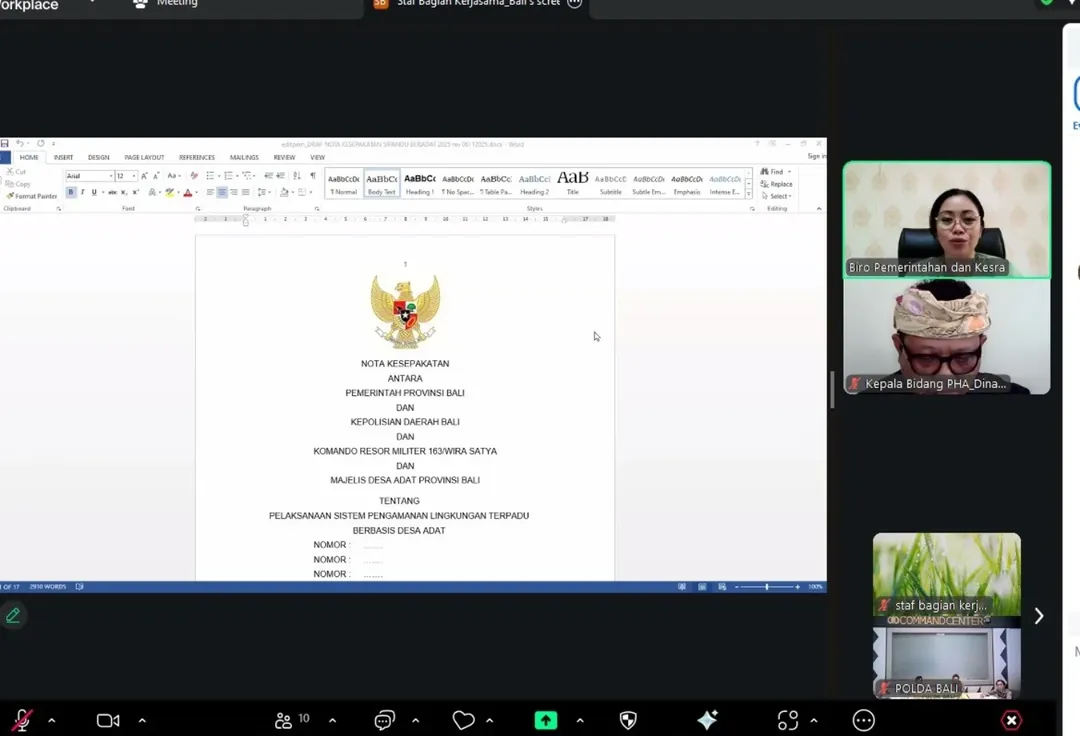1080x736 pixels.
Task: Expand video options arrow beside camera
Action: (x=142, y=720)
